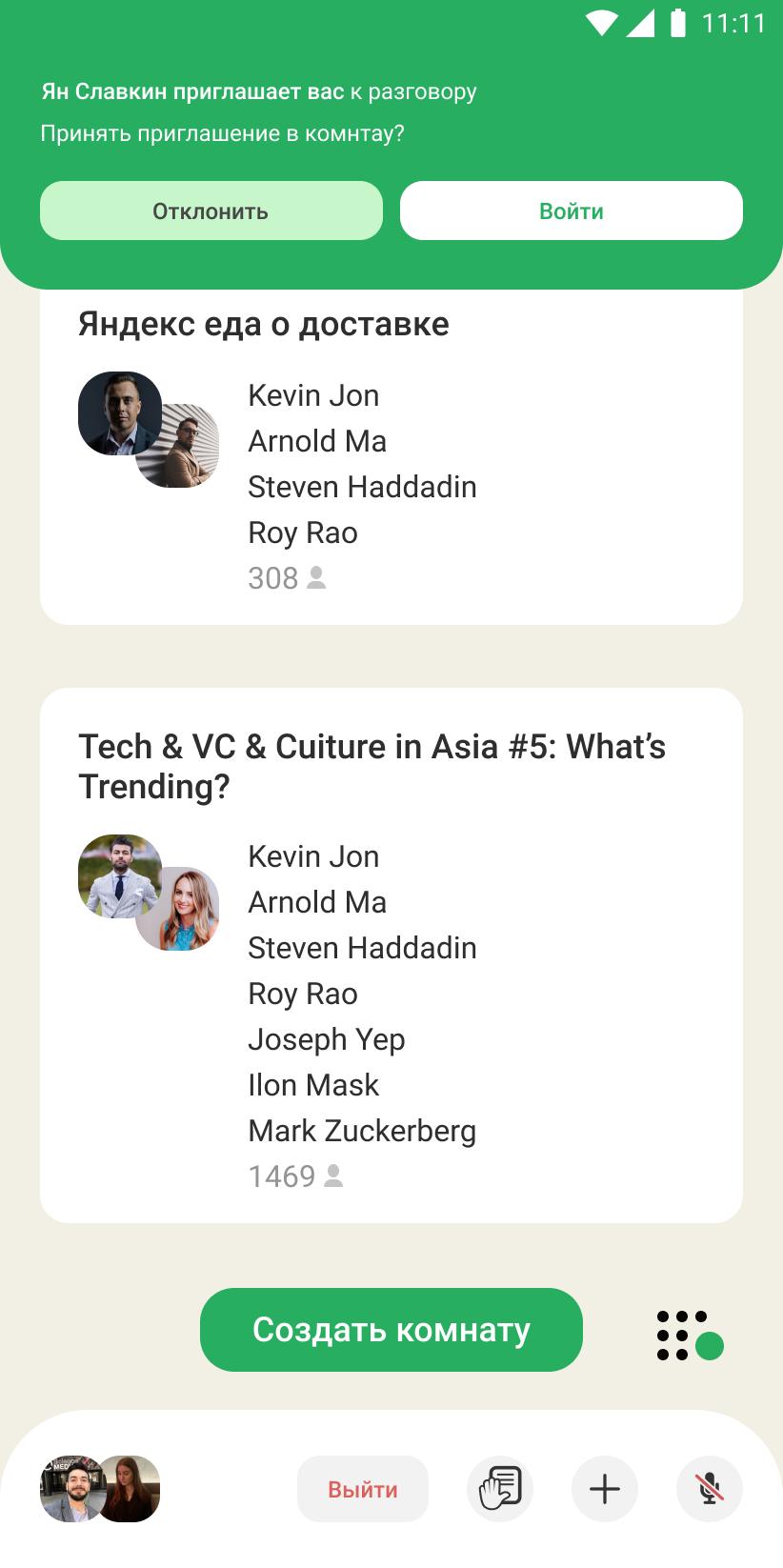This screenshot has height=1568, width=783.
Task: Open the Яндекс еда о доставке room
Action: [264, 324]
